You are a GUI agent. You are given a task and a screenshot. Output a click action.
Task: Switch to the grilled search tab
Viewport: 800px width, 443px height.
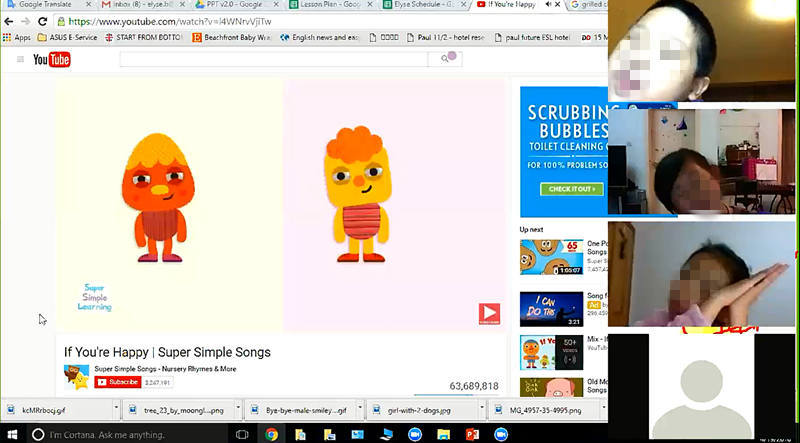coord(587,5)
